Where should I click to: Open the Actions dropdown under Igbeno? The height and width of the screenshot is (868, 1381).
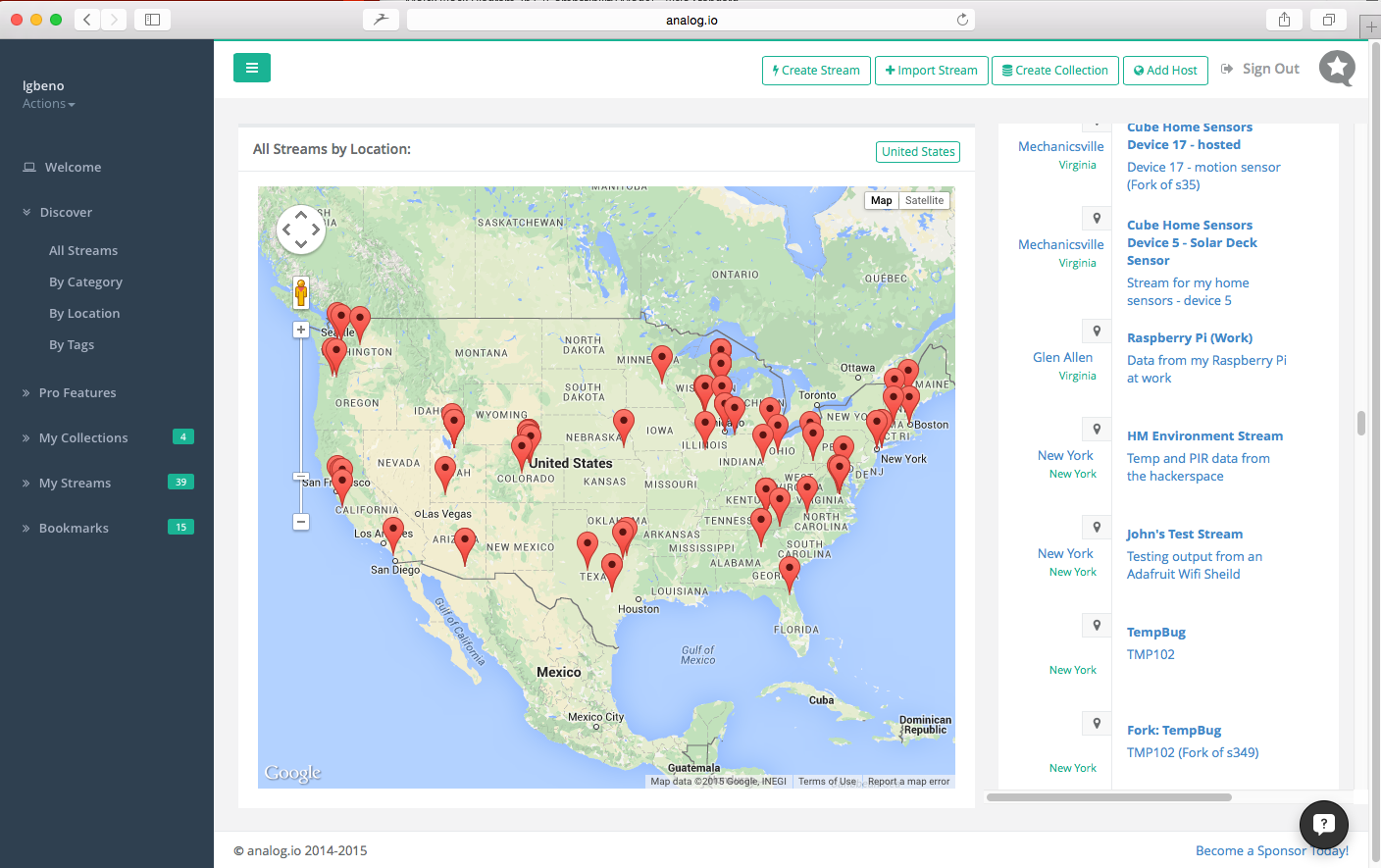(x=49, y=104)
